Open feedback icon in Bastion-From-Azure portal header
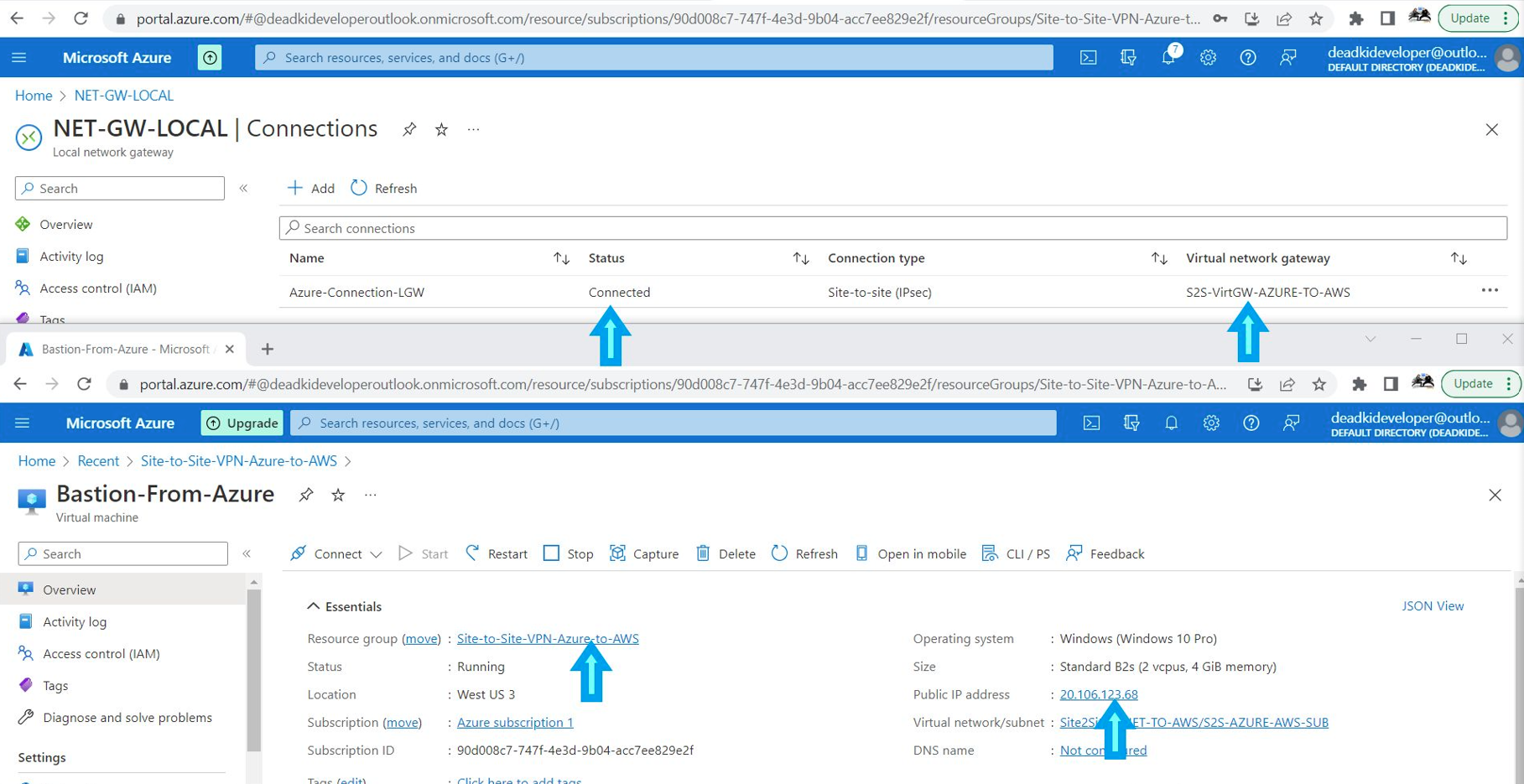This screenshot has width=1524, height=784. coord(1292,423)
